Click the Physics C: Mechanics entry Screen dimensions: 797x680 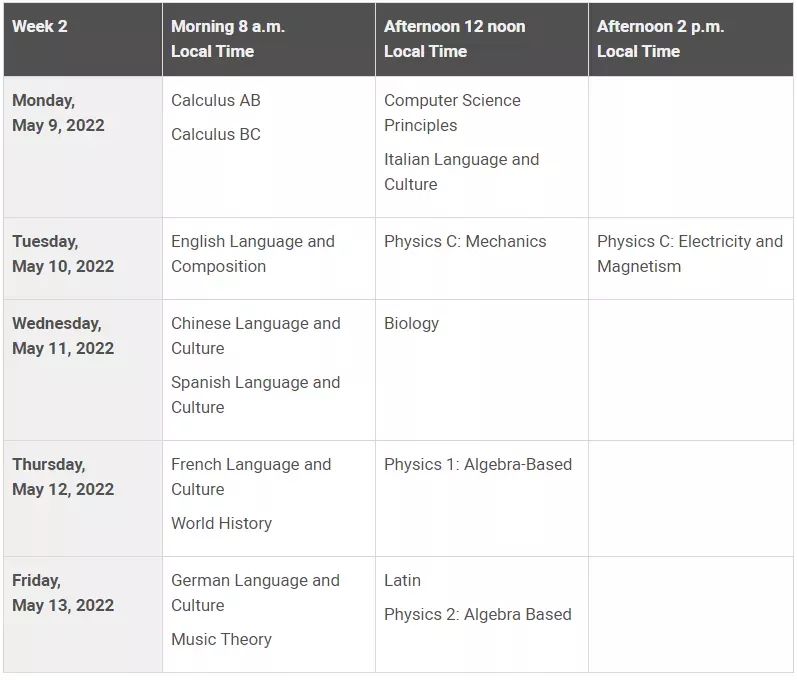(465, 241)
